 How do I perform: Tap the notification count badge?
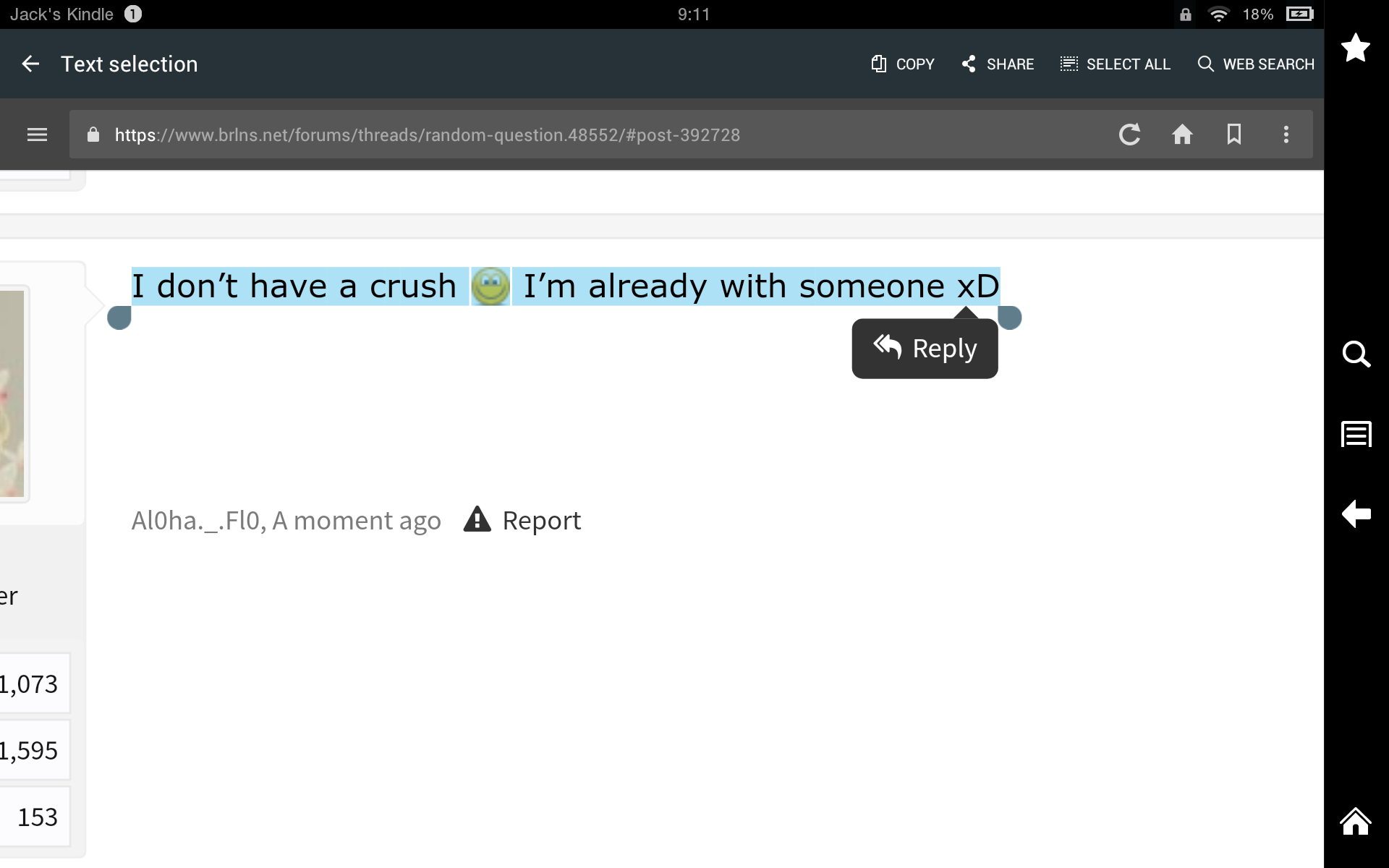[133, 14]
